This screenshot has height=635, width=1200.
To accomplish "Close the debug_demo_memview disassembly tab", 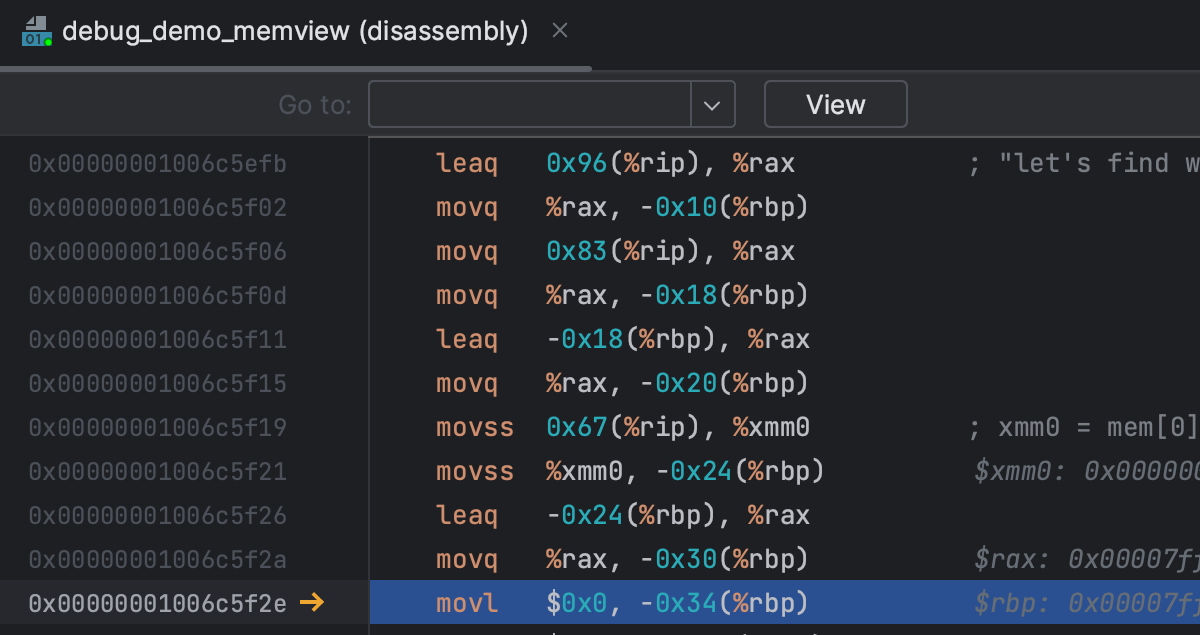I will 560,31.
